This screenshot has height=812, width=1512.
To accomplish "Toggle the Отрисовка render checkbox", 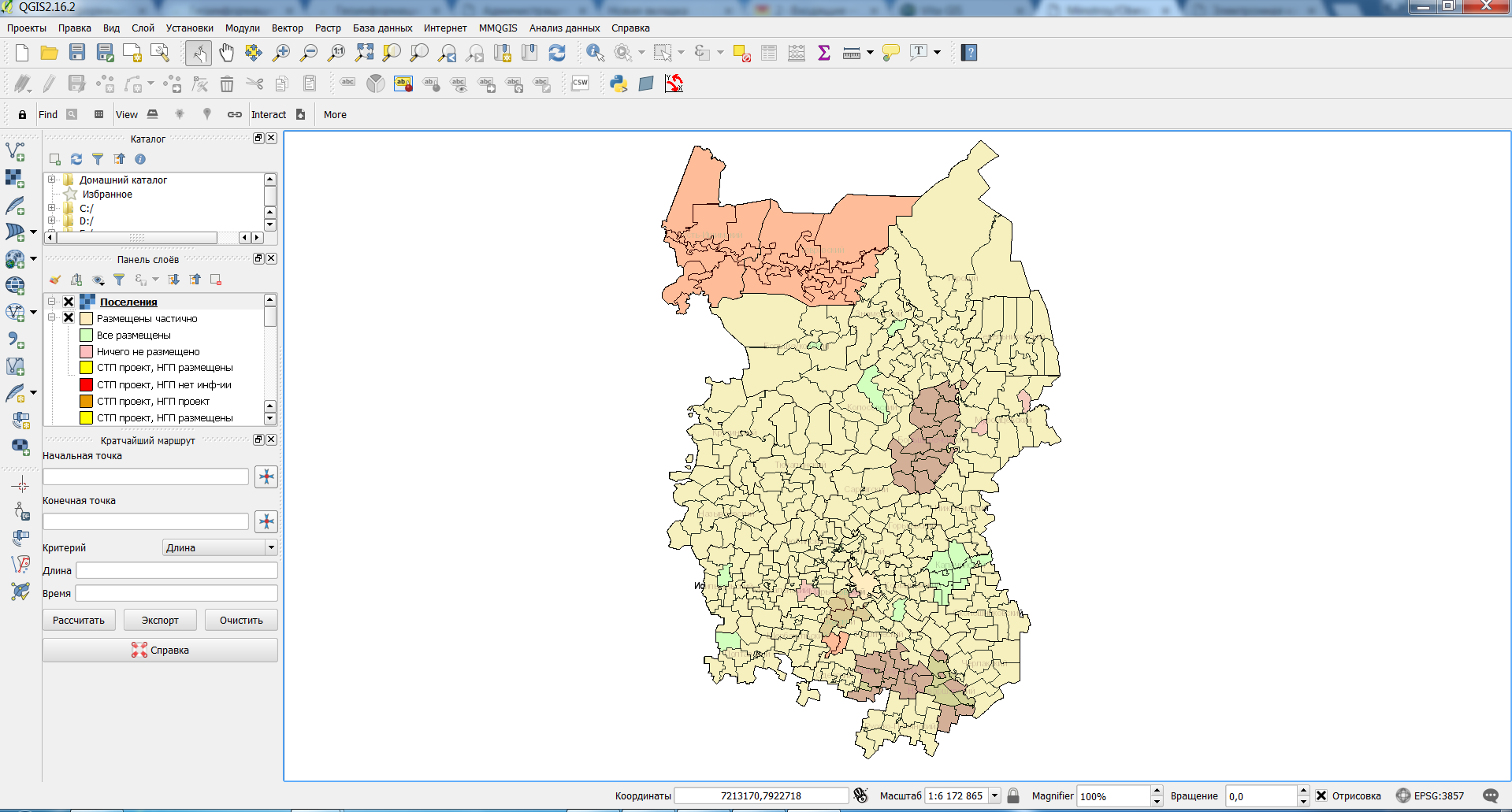I will (1321, 795).
